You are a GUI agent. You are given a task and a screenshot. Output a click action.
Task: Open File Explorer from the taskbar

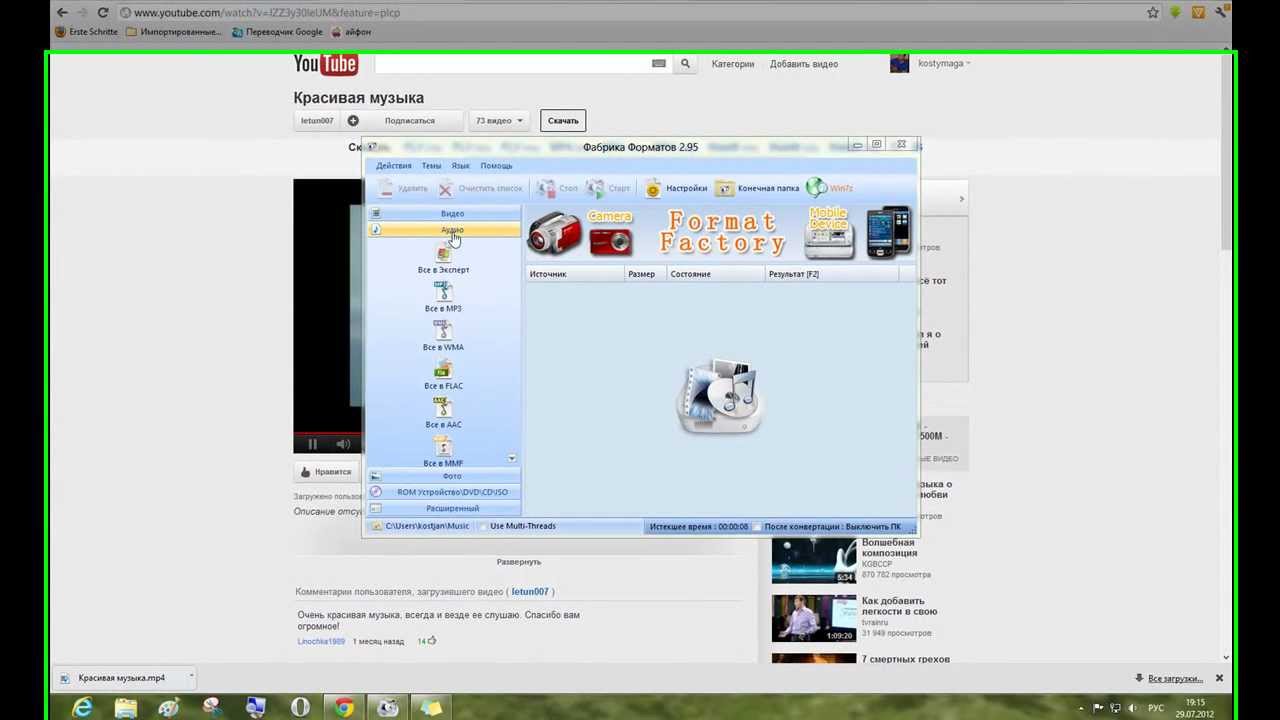click(x=126, y=708)
